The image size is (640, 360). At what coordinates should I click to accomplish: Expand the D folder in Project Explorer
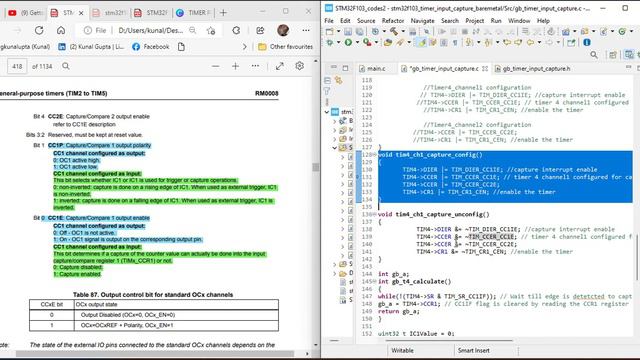click(335, 273)
